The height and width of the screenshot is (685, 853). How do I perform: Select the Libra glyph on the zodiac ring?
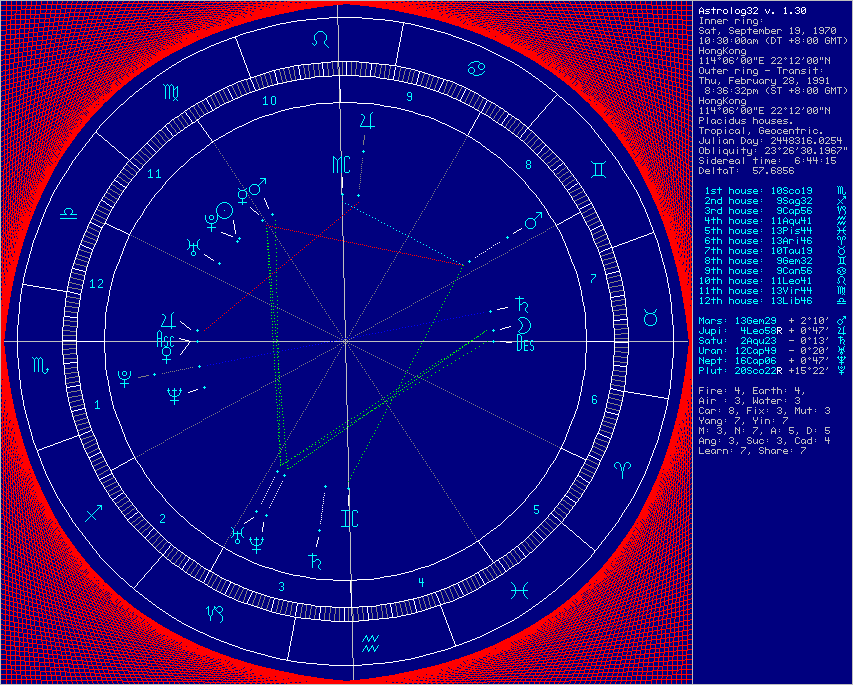(67, 214)
